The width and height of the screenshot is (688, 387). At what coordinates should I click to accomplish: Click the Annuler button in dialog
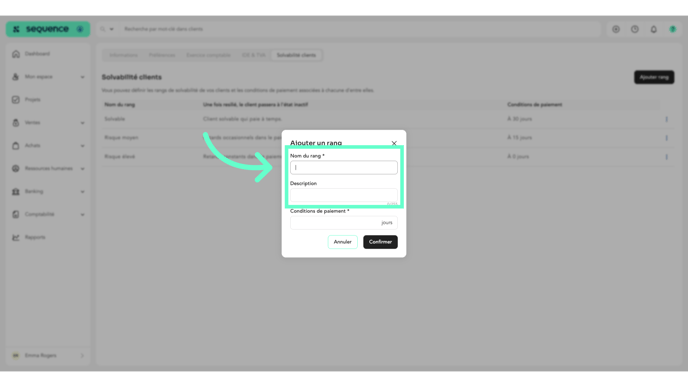[x=342, y=242]
